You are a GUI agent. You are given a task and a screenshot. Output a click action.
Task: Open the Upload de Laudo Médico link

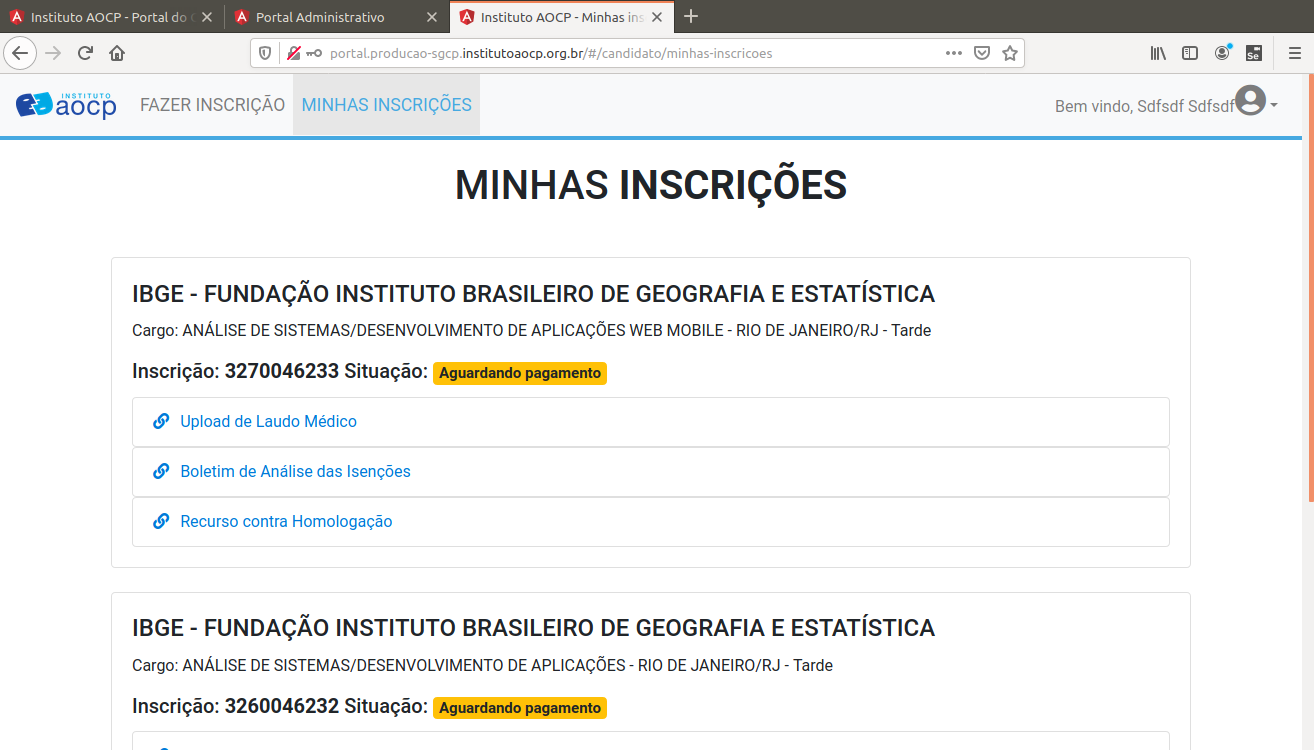click(268, 421)
